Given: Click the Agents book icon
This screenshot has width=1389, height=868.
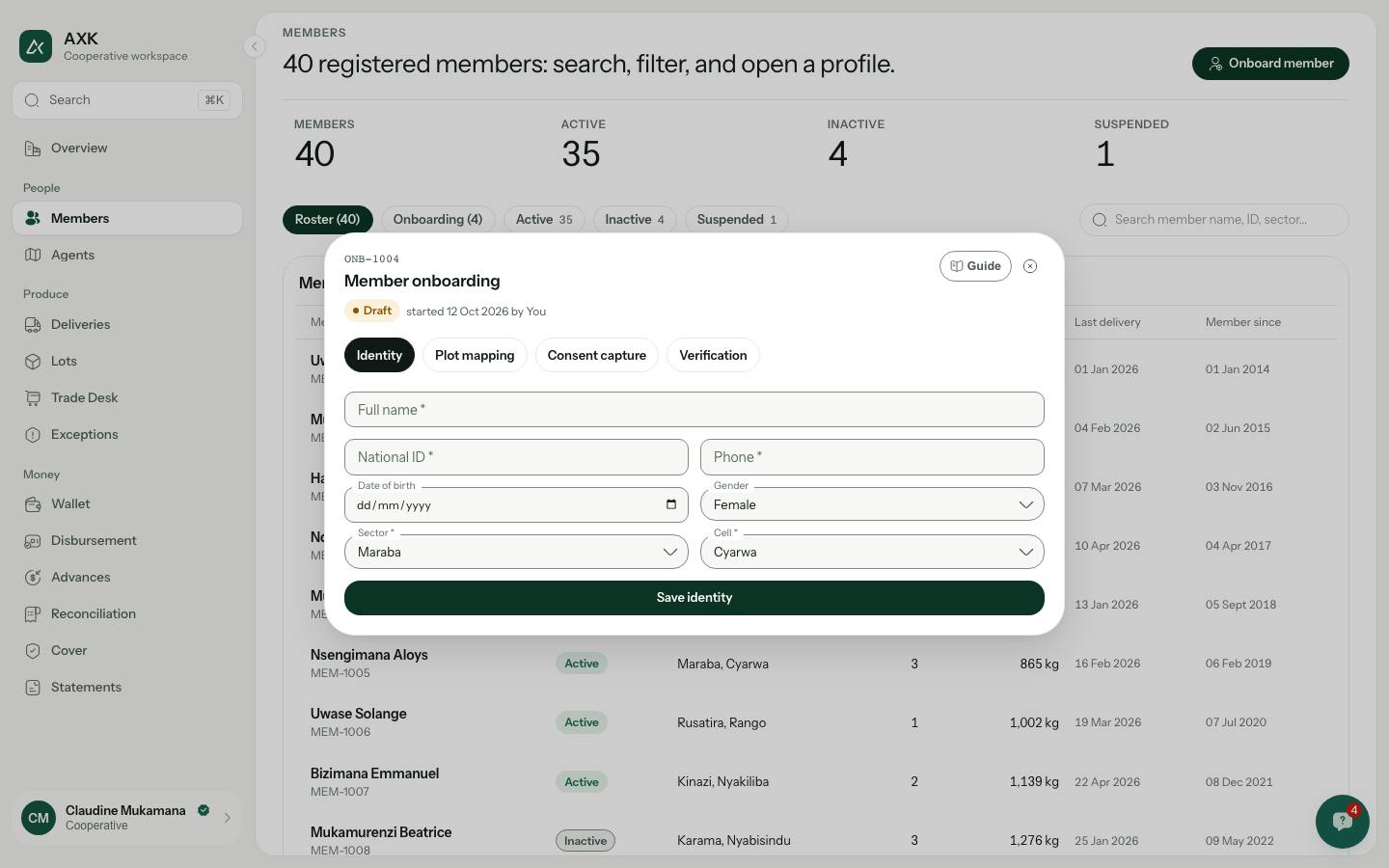Looking at the screenshot, I should [x=33, y=256].
